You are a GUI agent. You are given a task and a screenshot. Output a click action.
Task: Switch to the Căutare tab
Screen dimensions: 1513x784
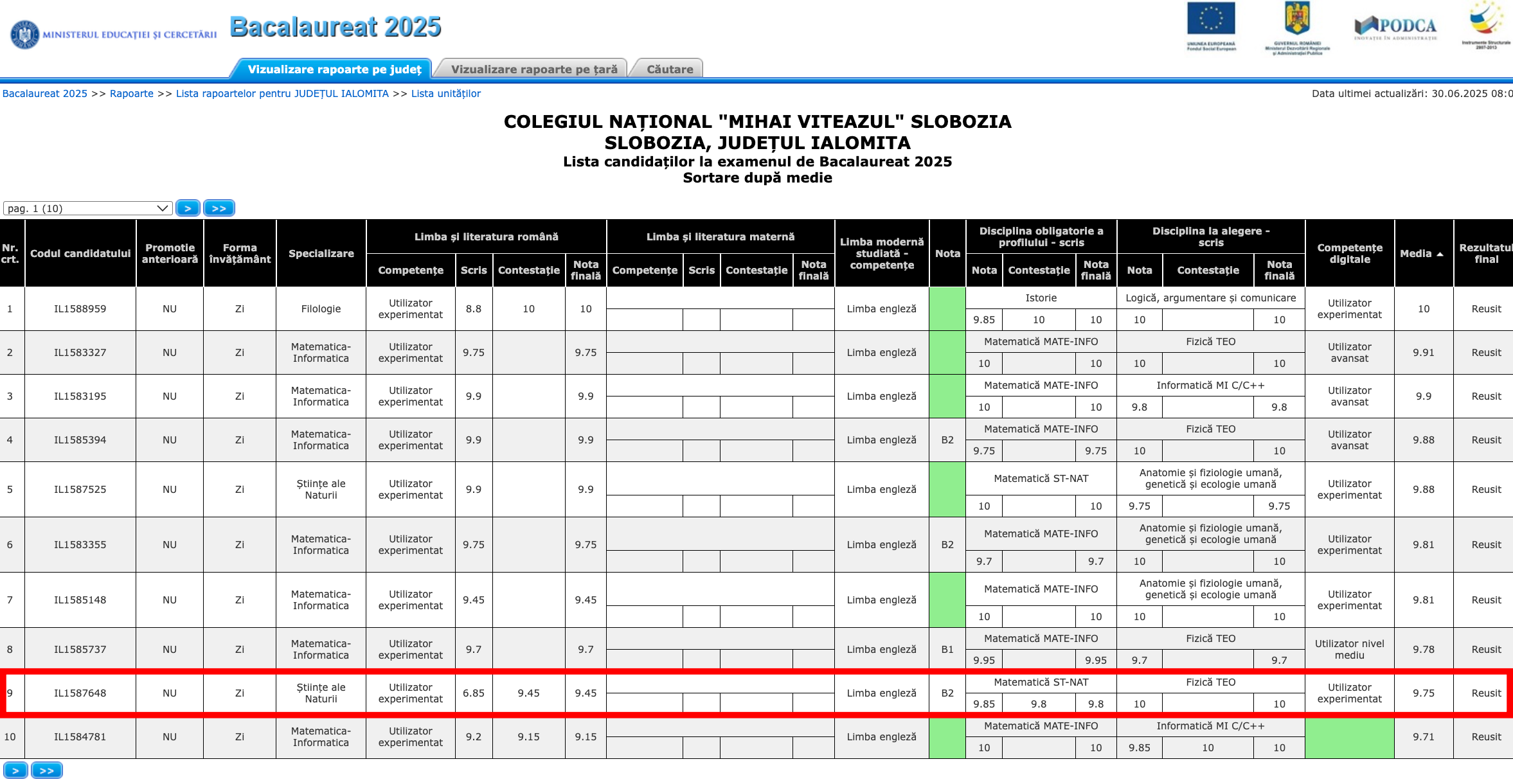pyautogui.click(x=669, y=69)
